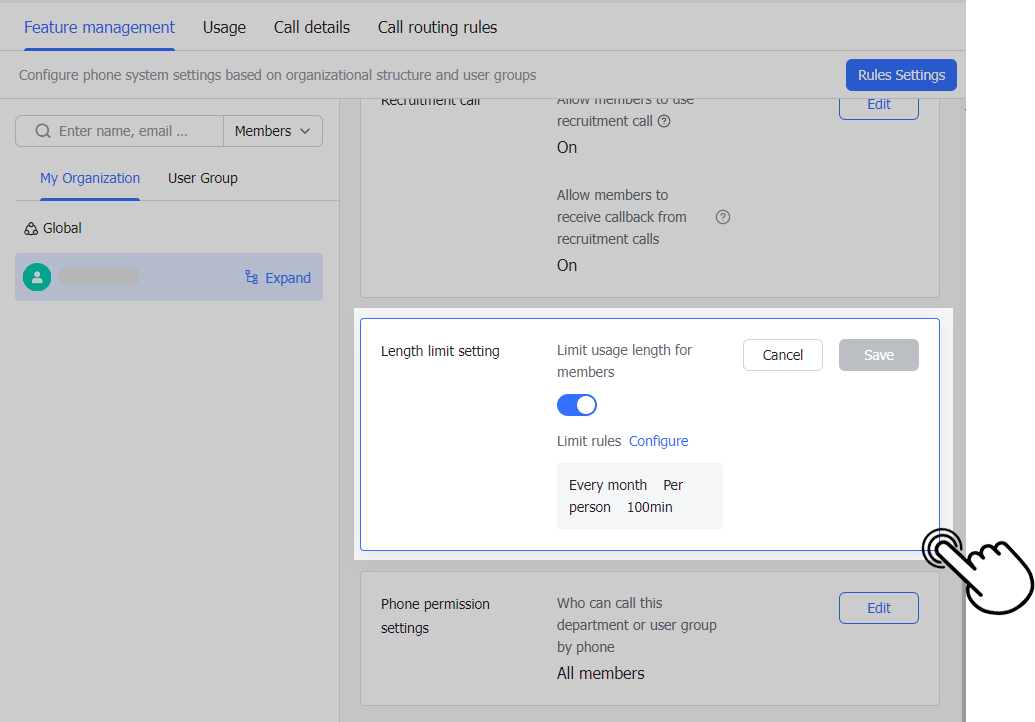Cancel the length limit setting changes
The height and width of the screenshot is (722, 1035).
(782, 354)
